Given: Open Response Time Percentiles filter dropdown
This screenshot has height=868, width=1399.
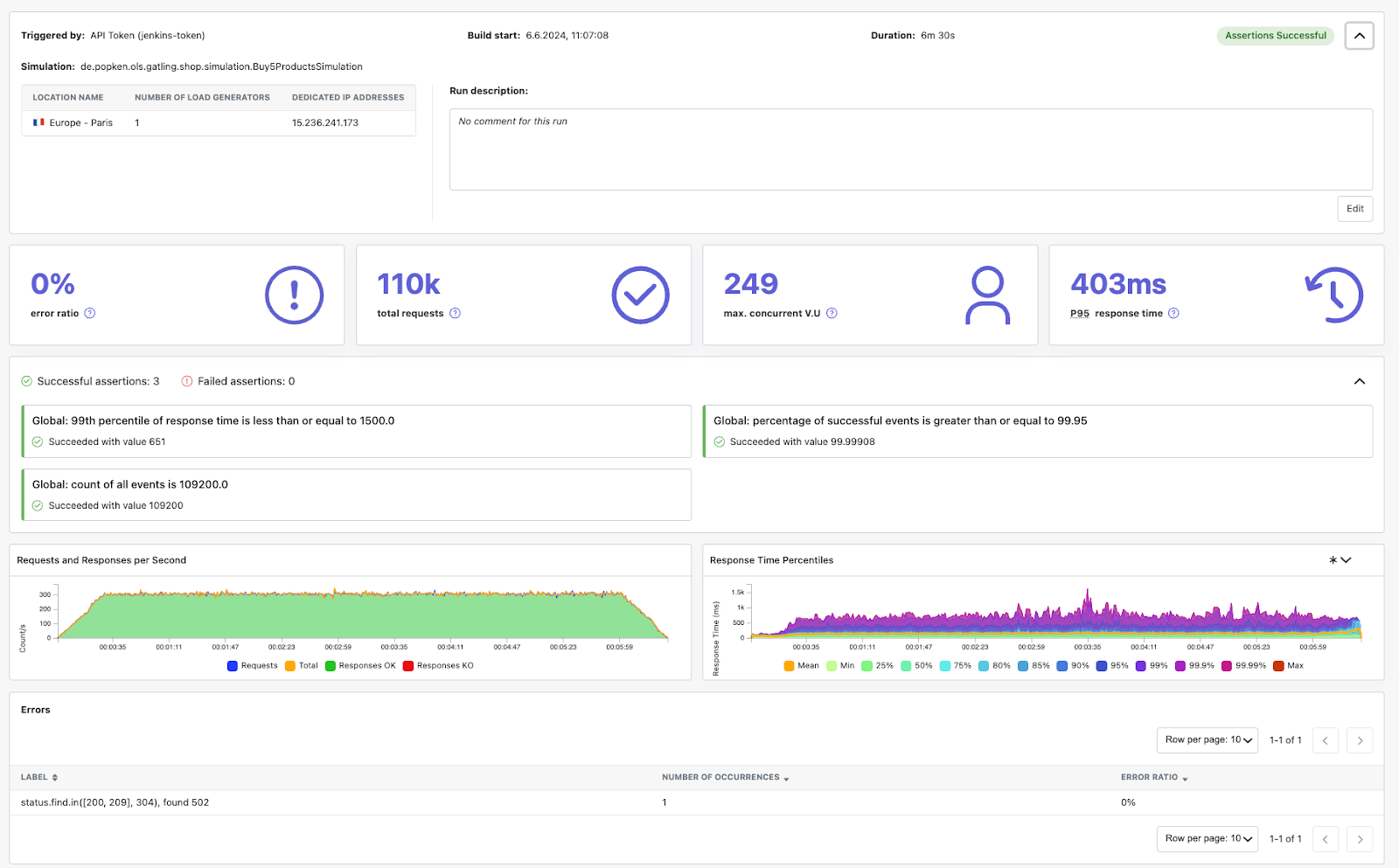Looking at the screenshot, I should pos(1340,560).
